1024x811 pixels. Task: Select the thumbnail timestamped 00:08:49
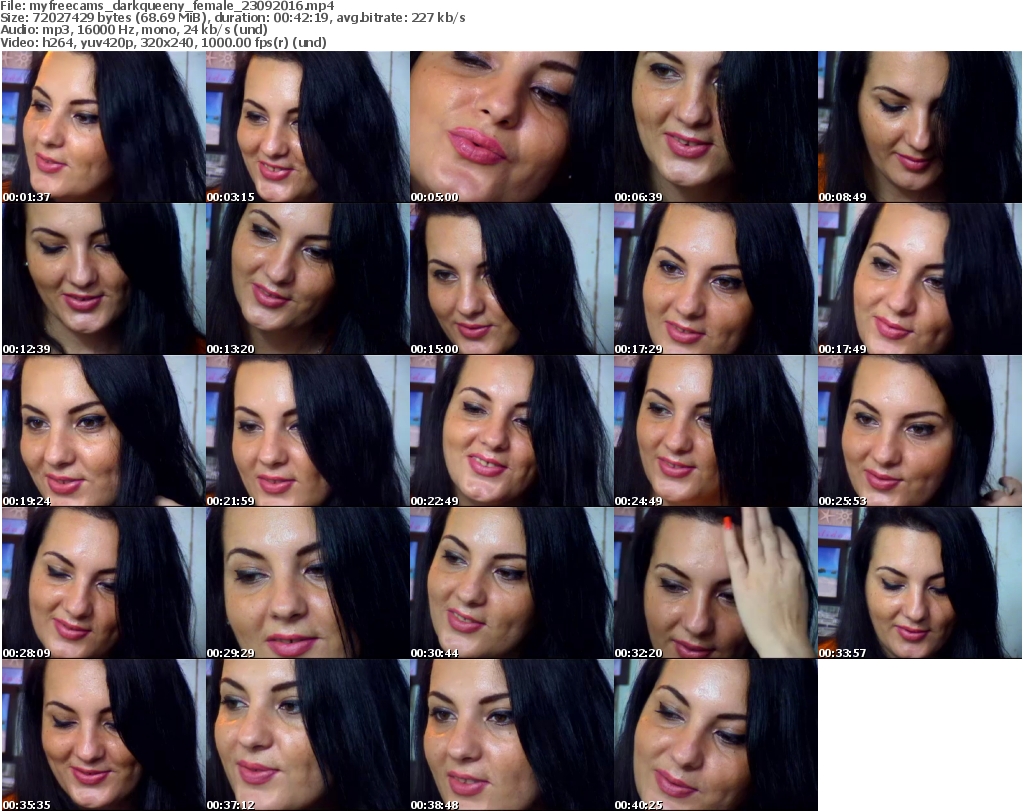click(920, 127)
